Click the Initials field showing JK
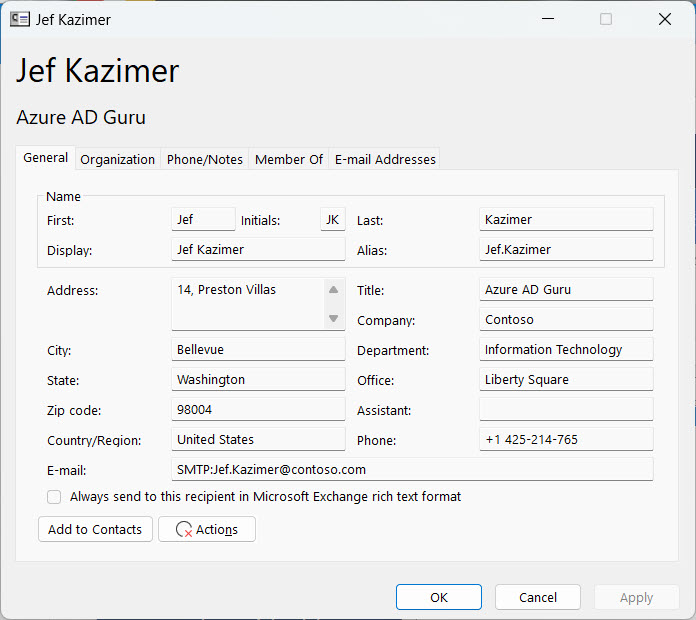The width and height of the screenshot is (696, 620). click(x=332, y=219)
